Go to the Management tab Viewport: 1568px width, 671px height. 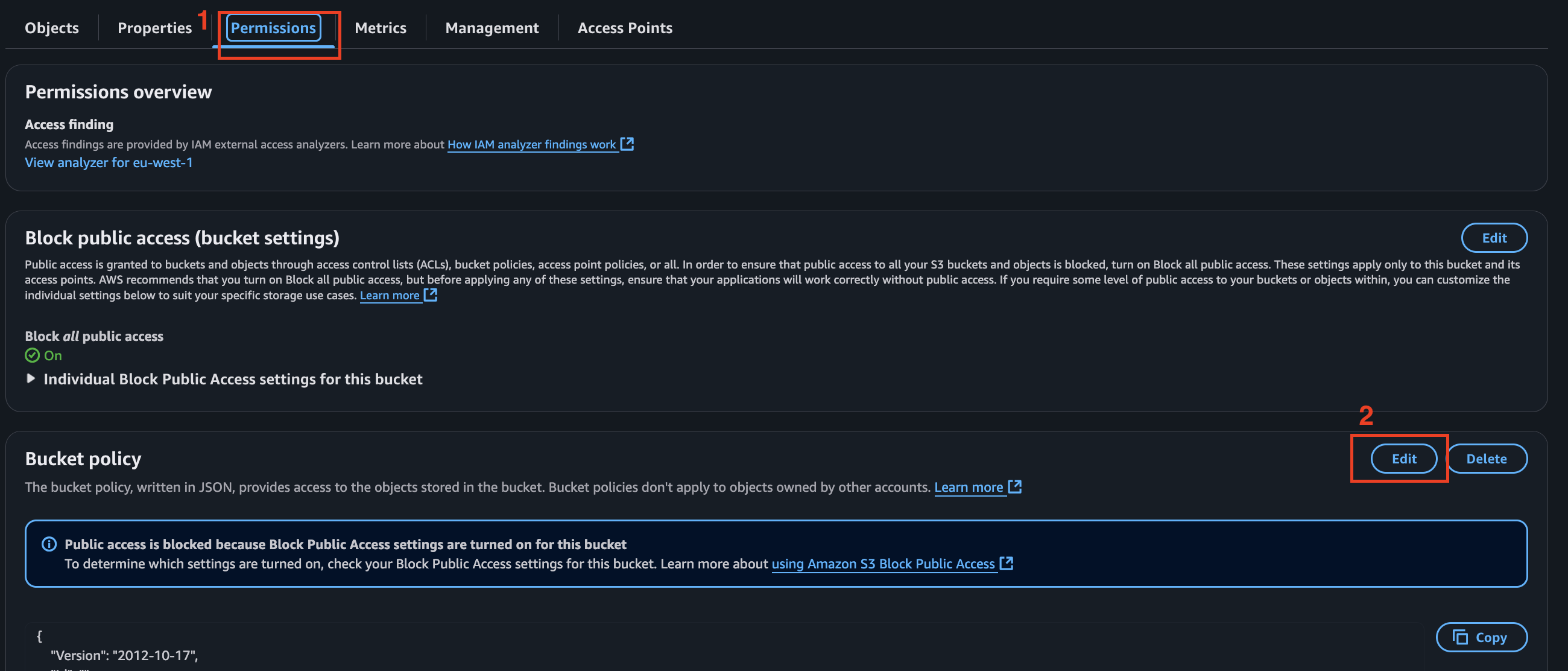click(492, 28)
